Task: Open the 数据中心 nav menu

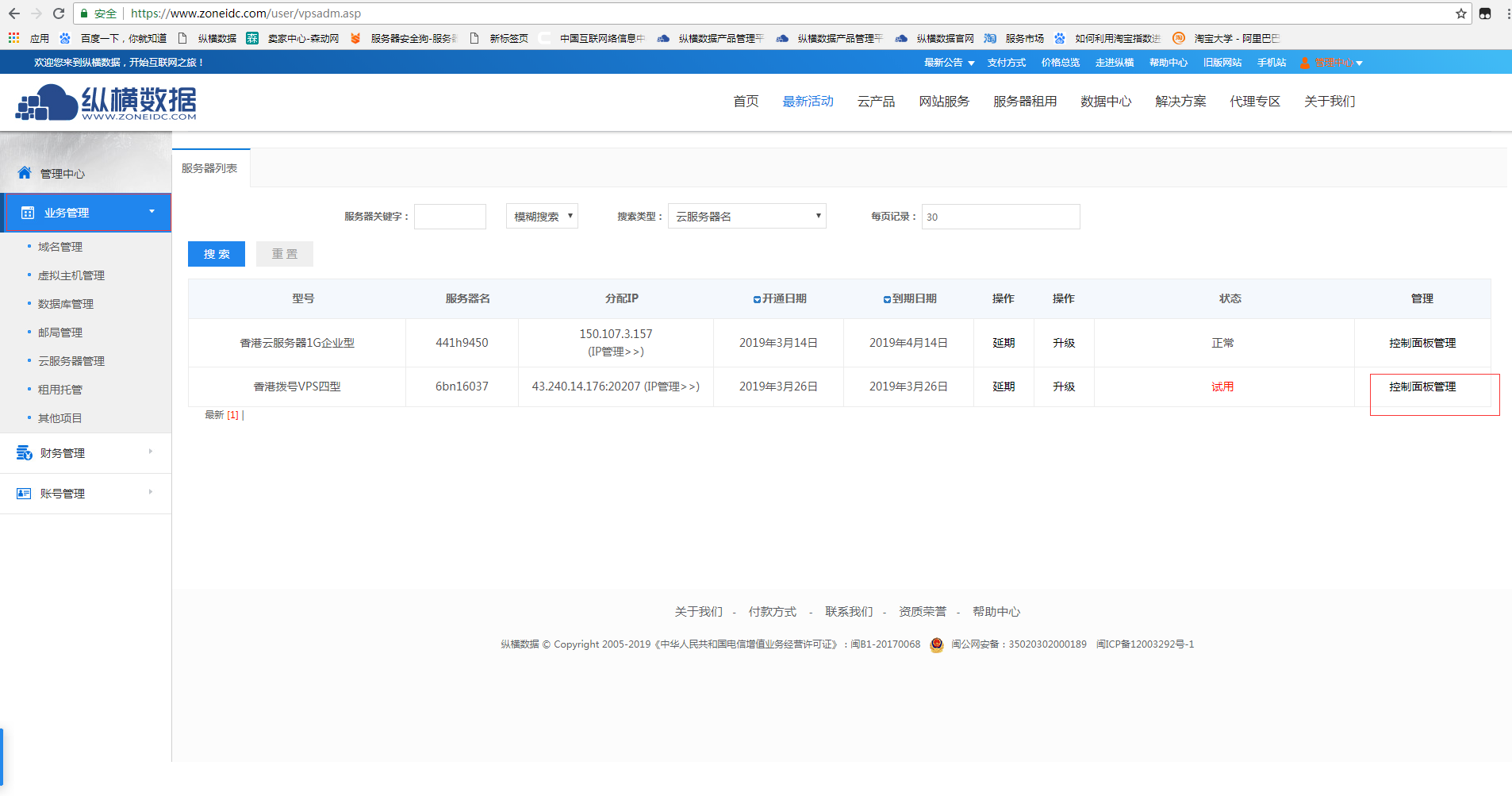Action: [x=1106, y=101]
